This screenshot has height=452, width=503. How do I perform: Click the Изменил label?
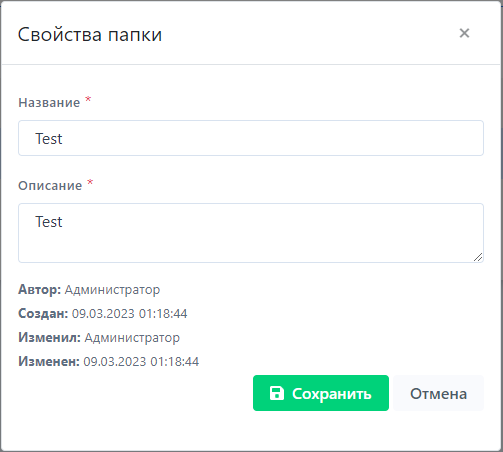click(x=49, y=337)
